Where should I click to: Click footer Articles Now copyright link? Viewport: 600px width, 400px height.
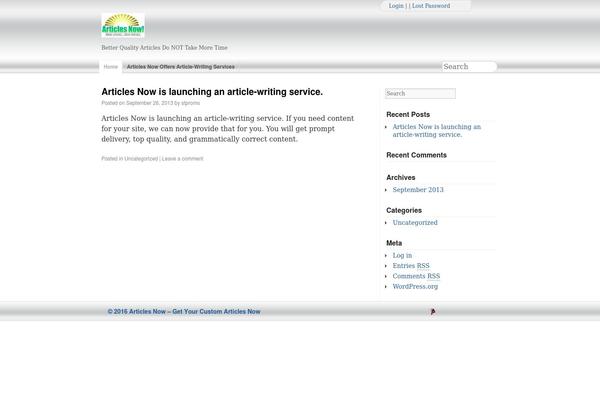[x=184, y=312]
